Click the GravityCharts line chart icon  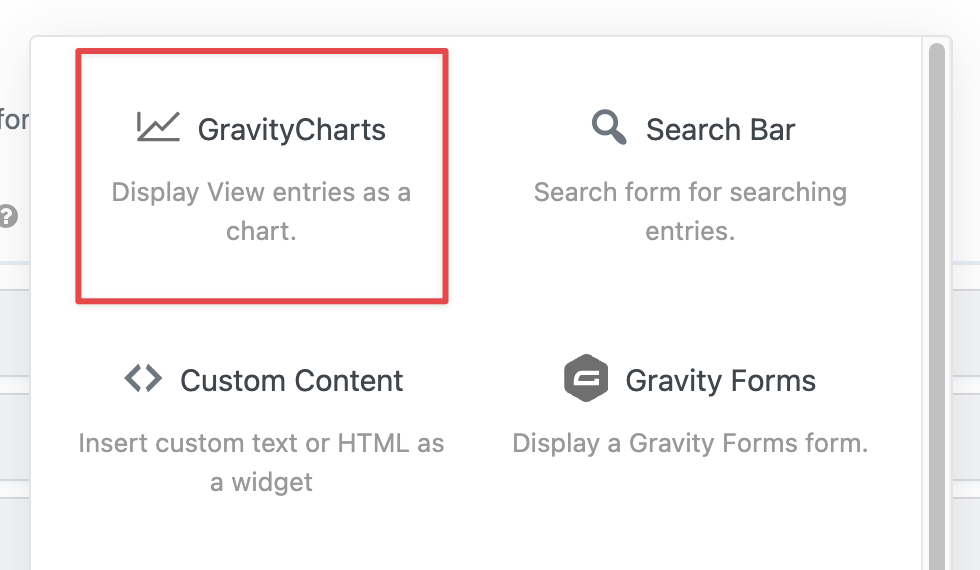(158, 127)
